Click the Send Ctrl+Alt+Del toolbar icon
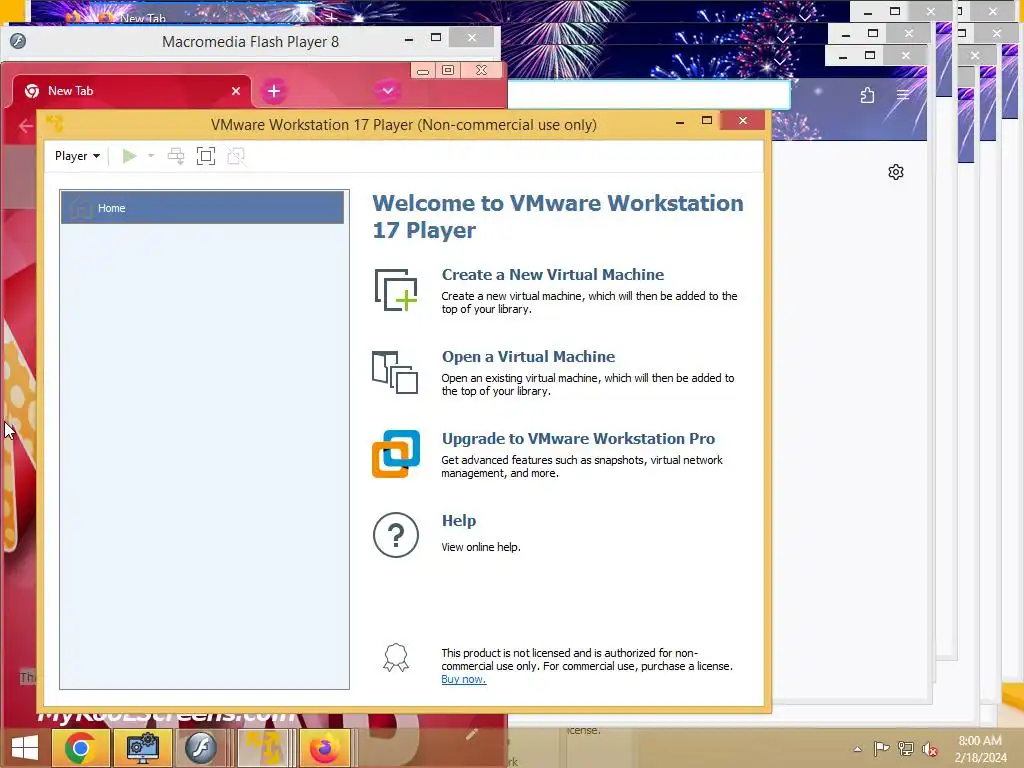The image size is (1024, 768). click(x=176, y=156)
